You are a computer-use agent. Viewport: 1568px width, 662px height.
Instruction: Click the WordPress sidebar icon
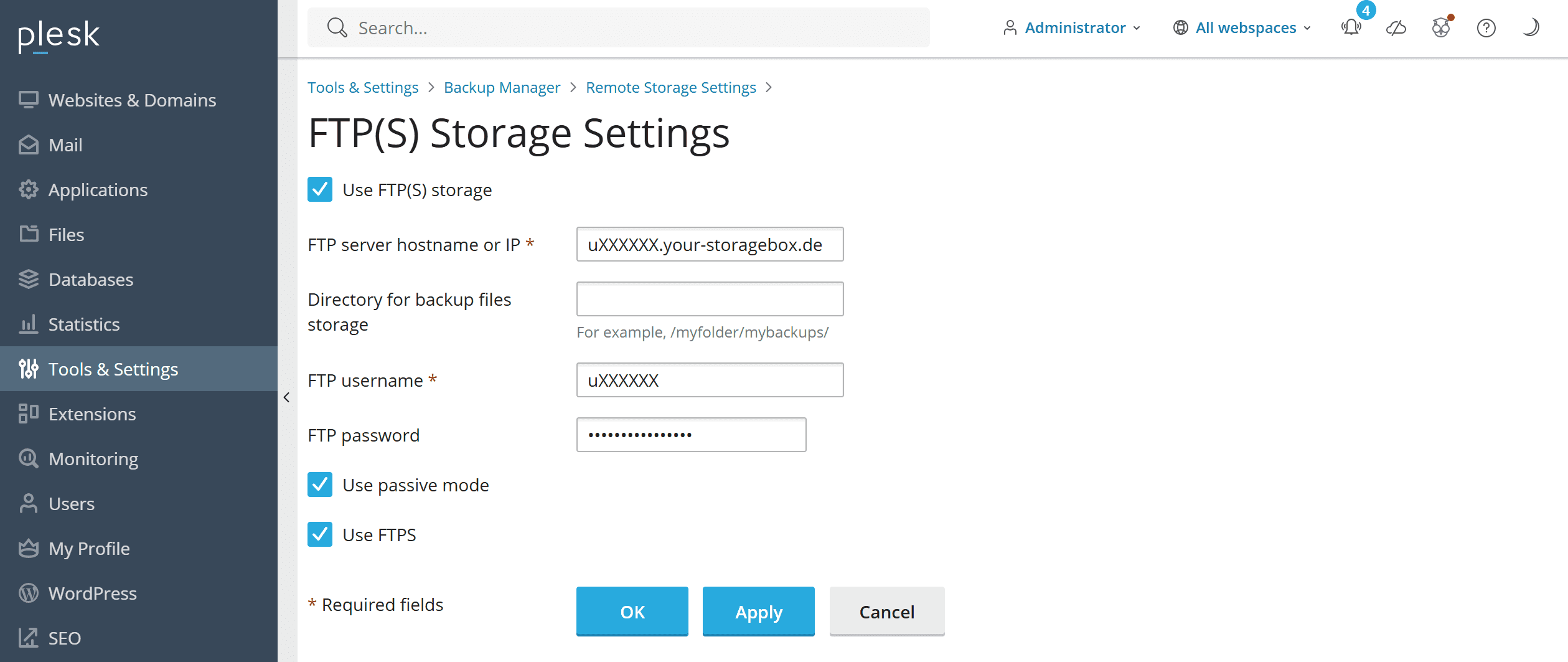pos(29,593)
